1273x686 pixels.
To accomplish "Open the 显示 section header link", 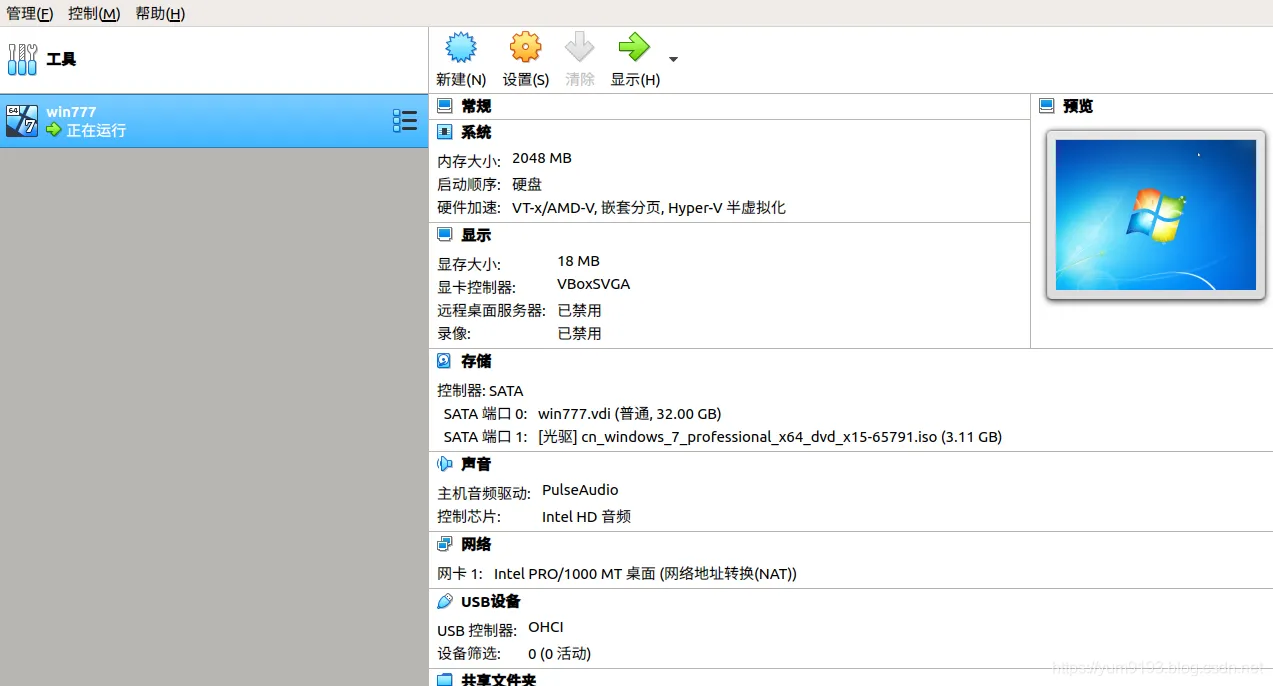I will pos(476,235).
